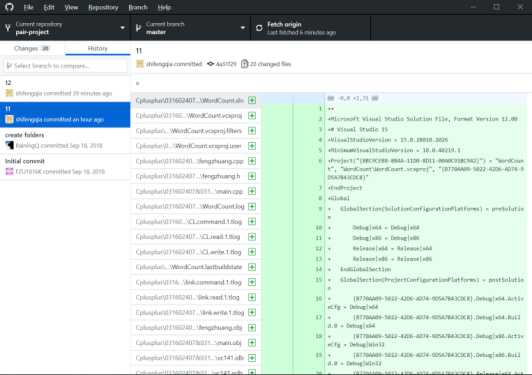Click added icon for link.read.1.tlog
532x375 pixels.
252,297
